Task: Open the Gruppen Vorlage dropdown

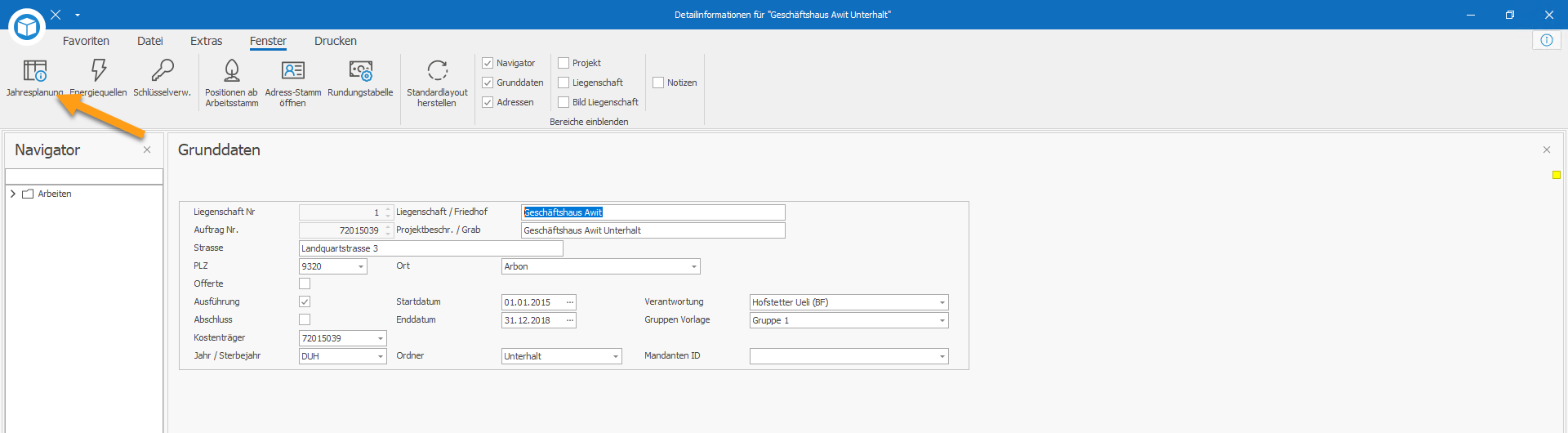Action: (942, 320)
